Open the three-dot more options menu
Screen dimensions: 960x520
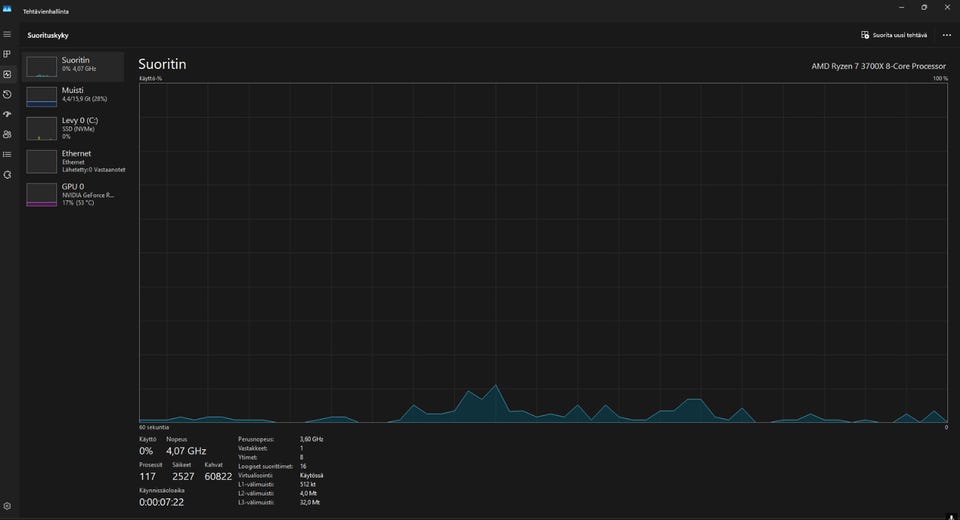[x=947, y=35]
